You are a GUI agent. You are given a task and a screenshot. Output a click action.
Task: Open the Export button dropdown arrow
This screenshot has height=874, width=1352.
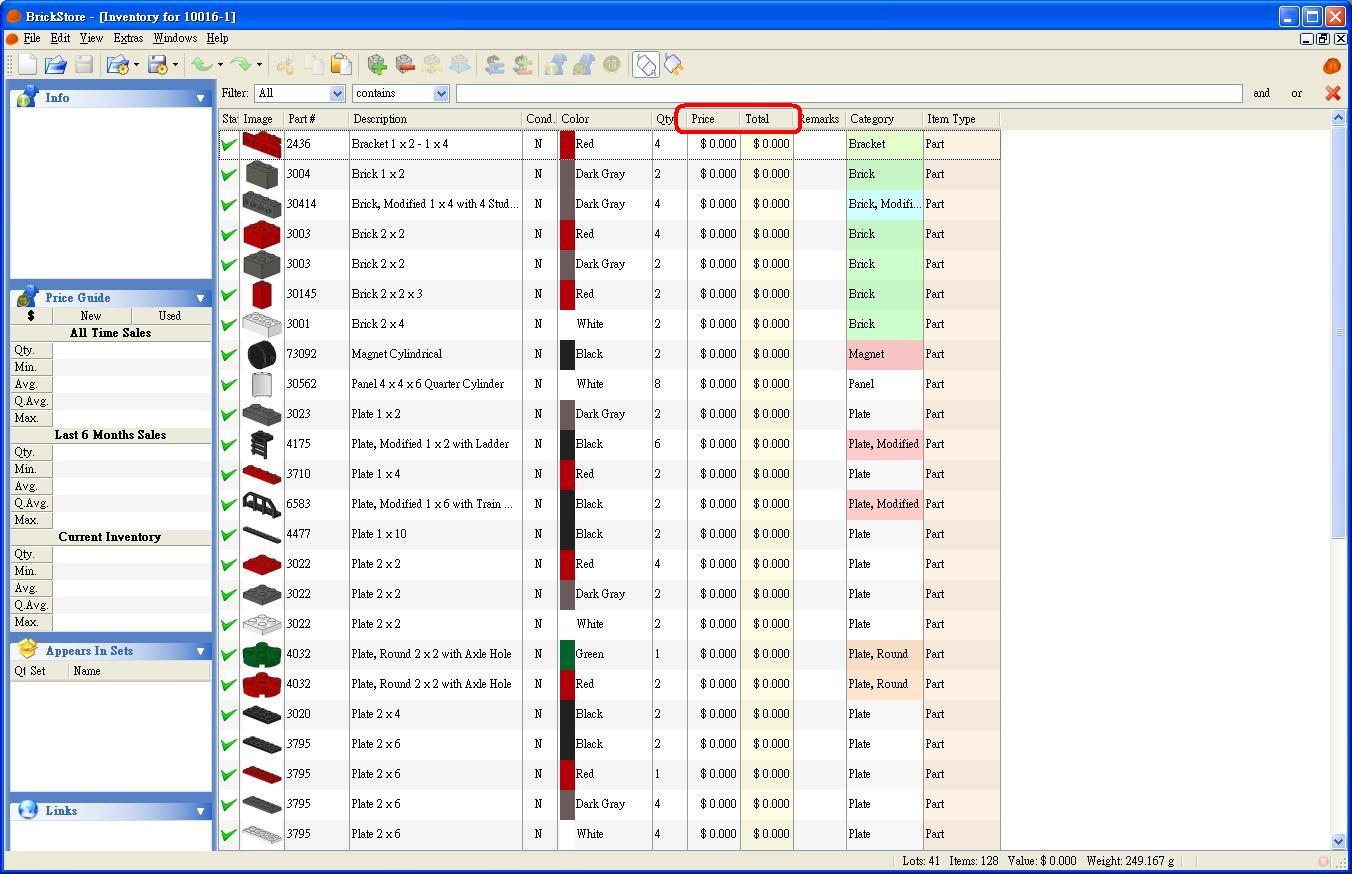tap(175, 65)
